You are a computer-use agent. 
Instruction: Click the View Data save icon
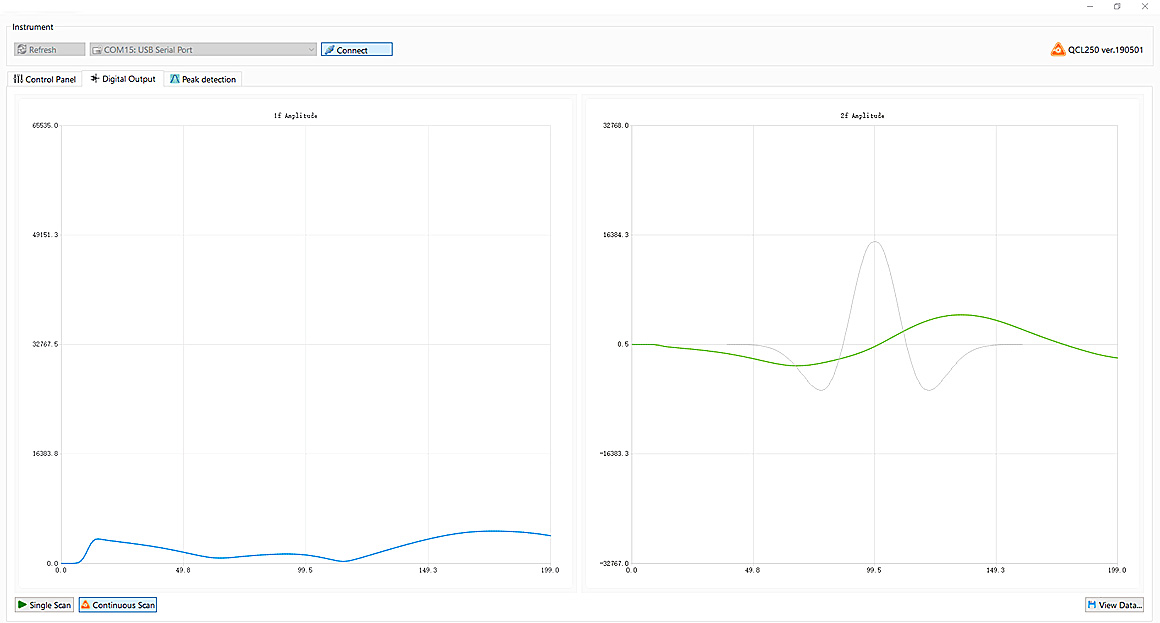1092,605
